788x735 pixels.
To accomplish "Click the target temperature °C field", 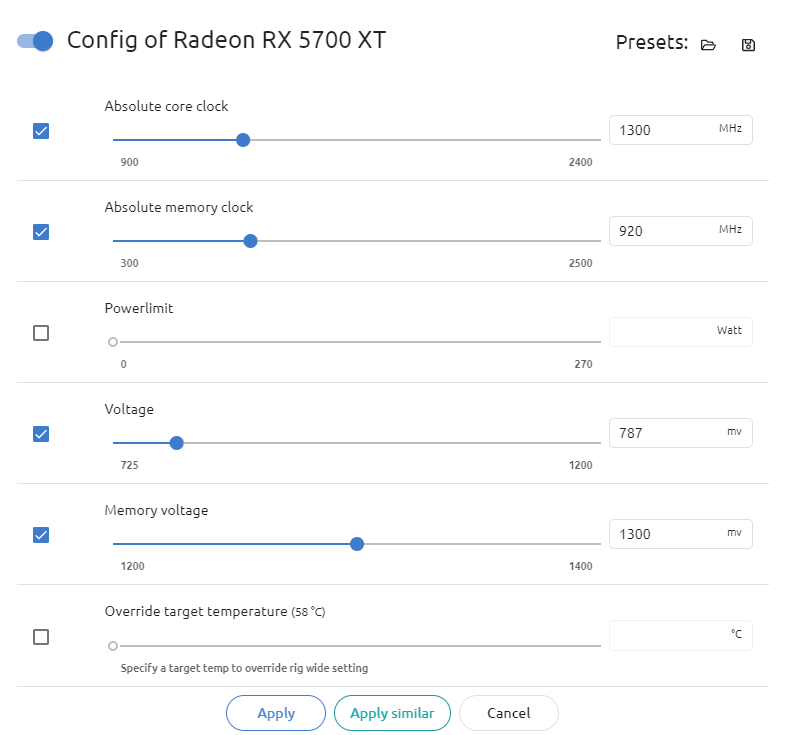I will [x=680, y=636].
